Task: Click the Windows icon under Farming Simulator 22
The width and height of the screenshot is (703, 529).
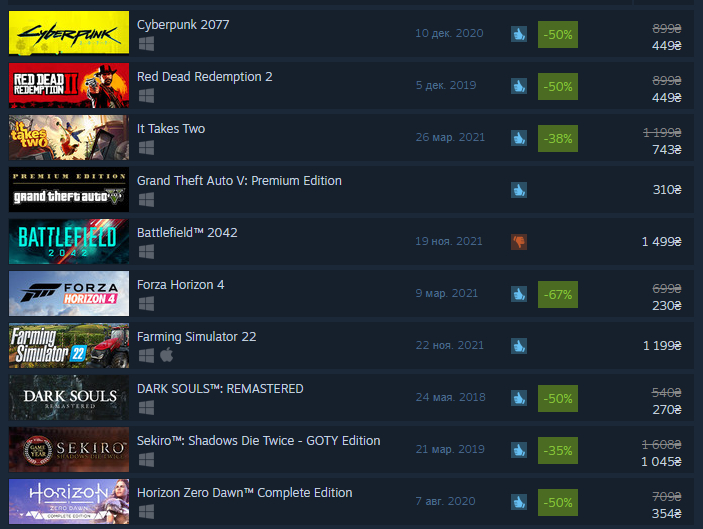Action: 146,356
